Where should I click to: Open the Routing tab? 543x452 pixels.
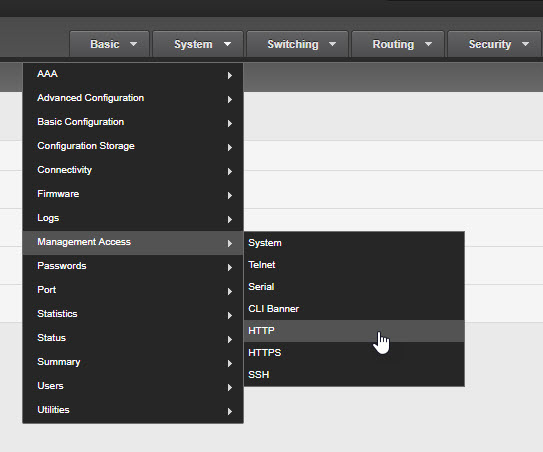(x=398, y=44)
